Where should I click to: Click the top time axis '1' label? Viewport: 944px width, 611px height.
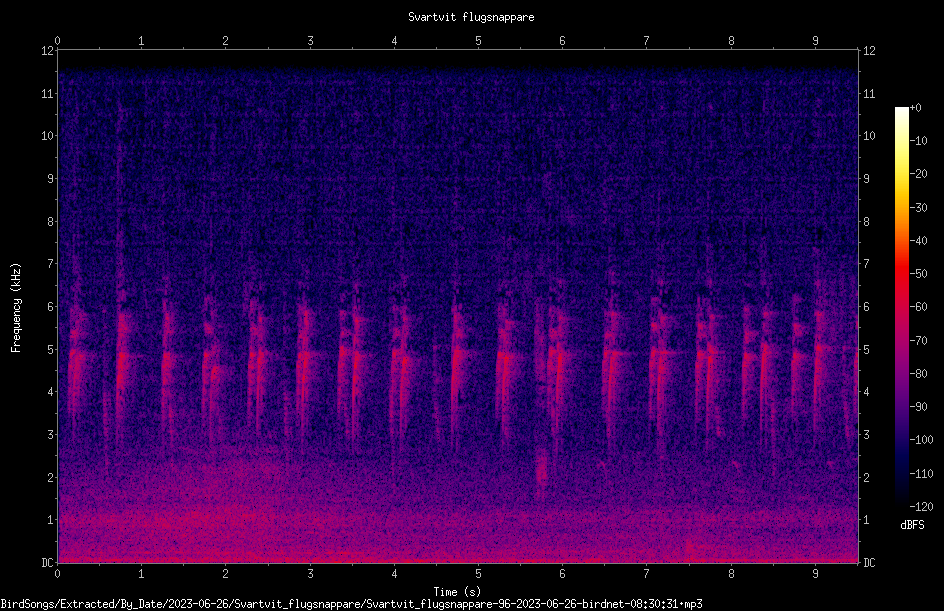pos(141,40)
